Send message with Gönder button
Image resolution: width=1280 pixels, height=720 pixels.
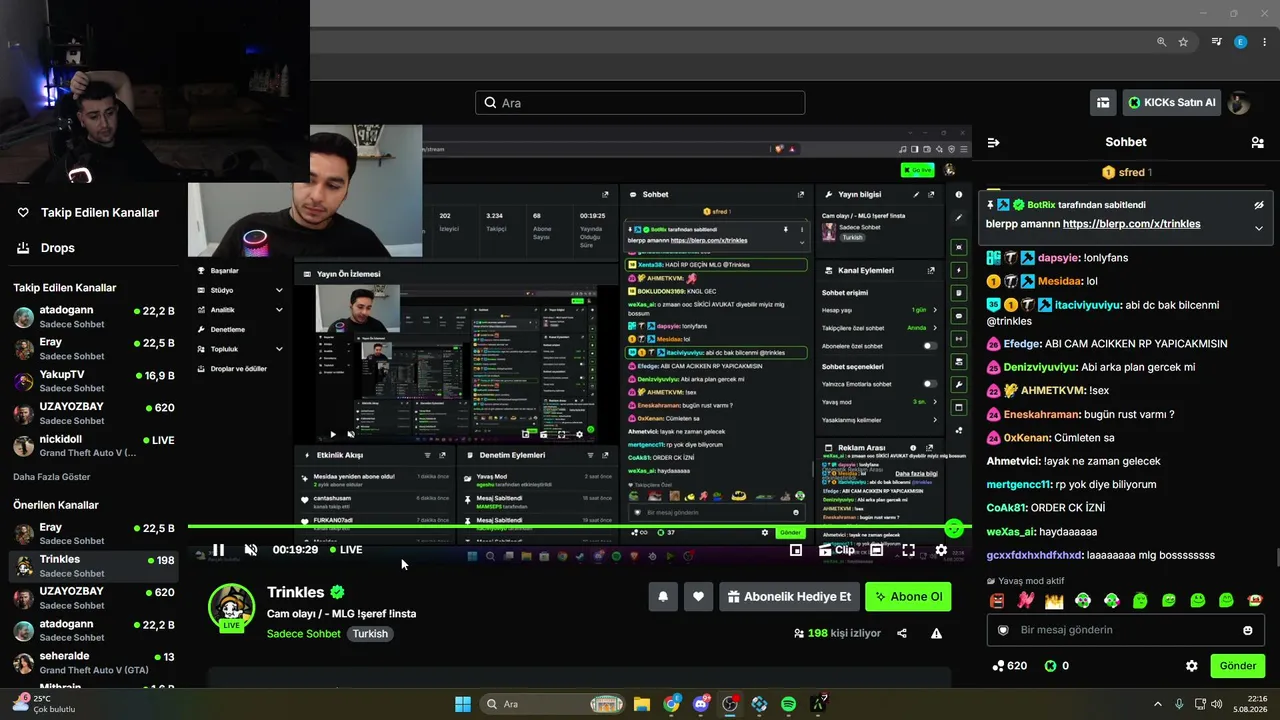pyautogui.click(x=1237, y=666)
